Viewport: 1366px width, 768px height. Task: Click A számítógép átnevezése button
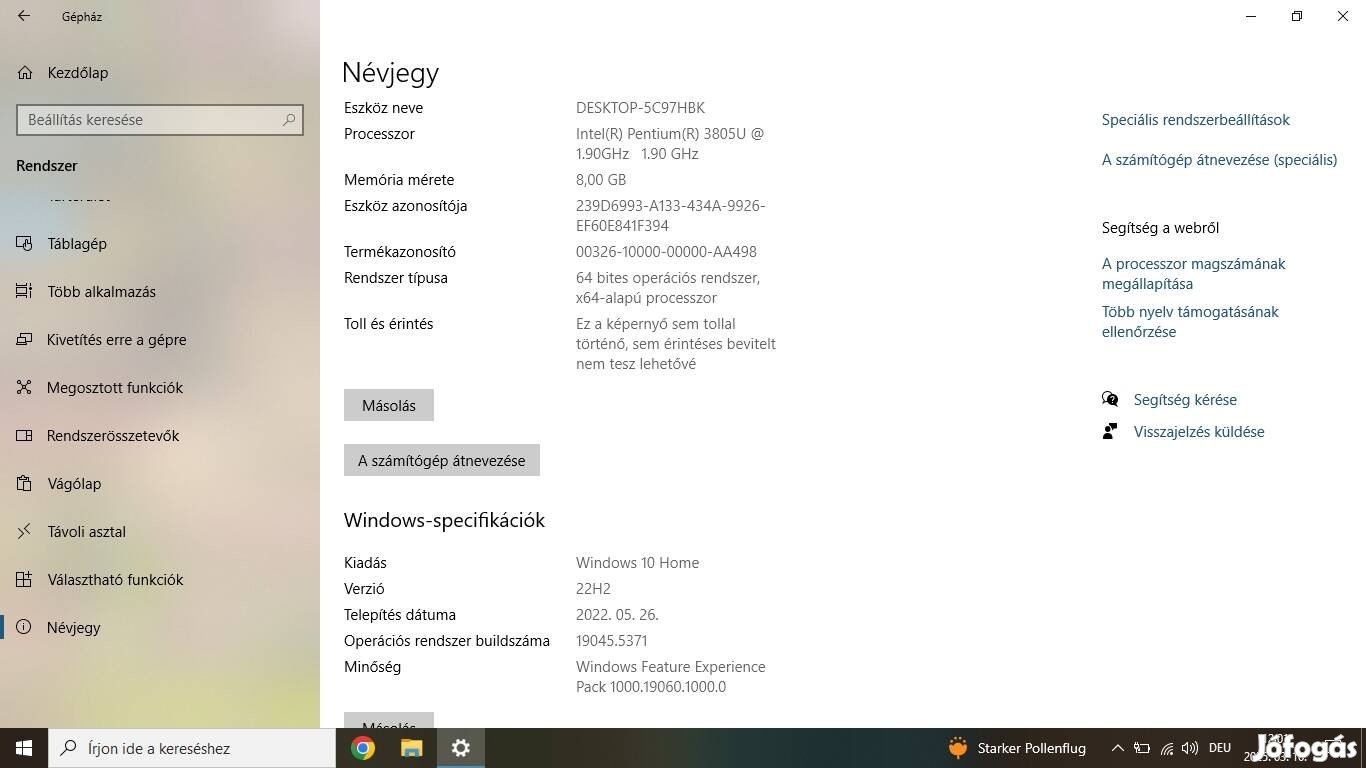[x=442, y=460]
